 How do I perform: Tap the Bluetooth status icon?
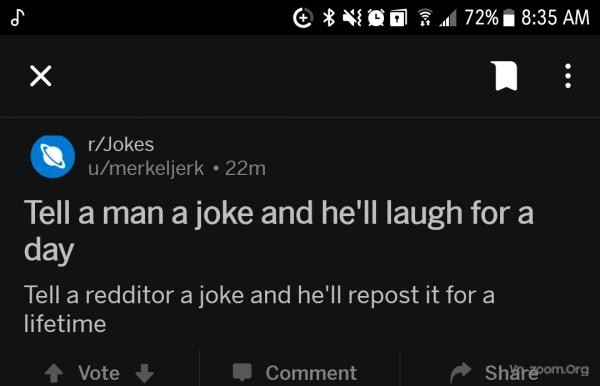(x=329, y=18)
